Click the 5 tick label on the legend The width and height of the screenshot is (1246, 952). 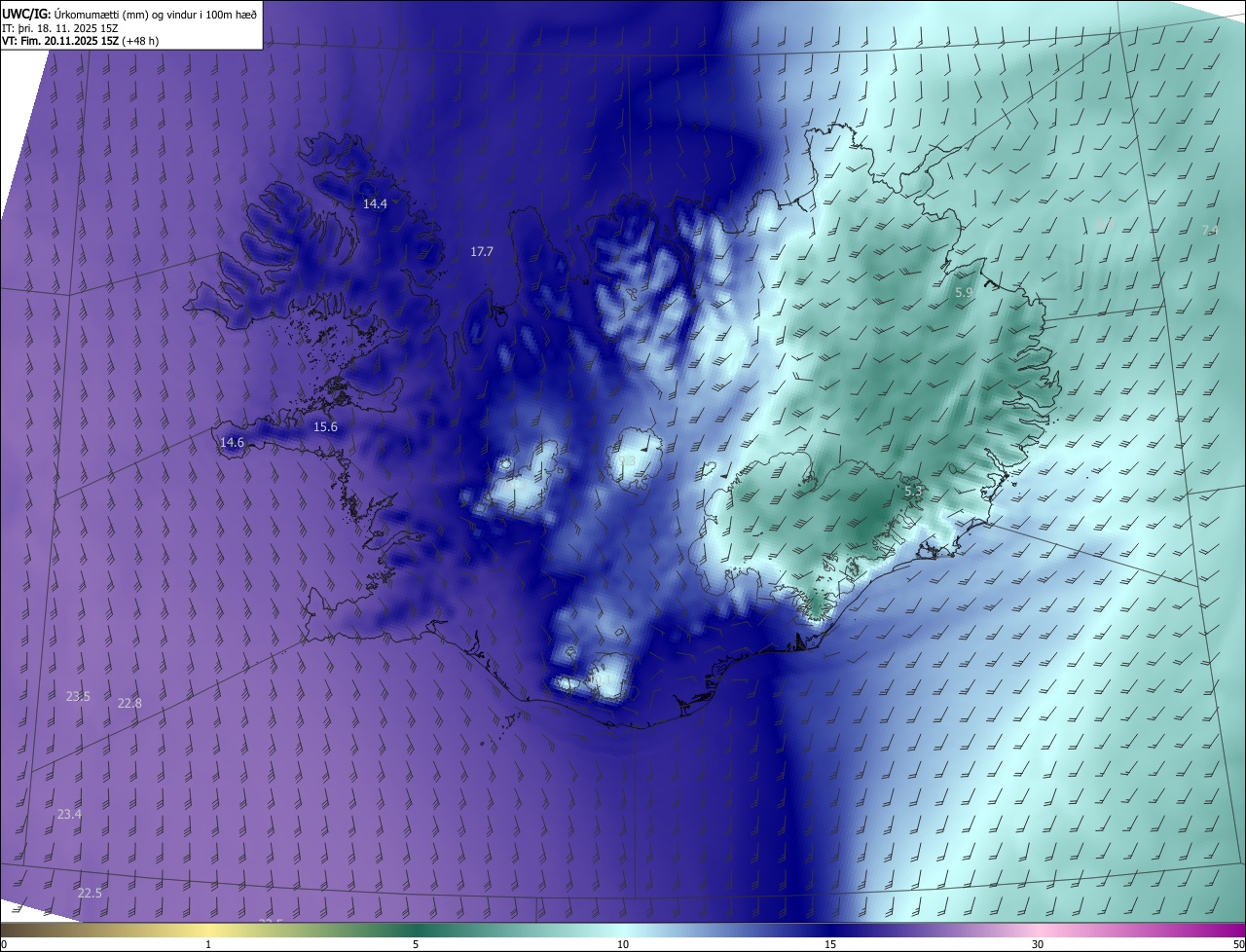416,945
